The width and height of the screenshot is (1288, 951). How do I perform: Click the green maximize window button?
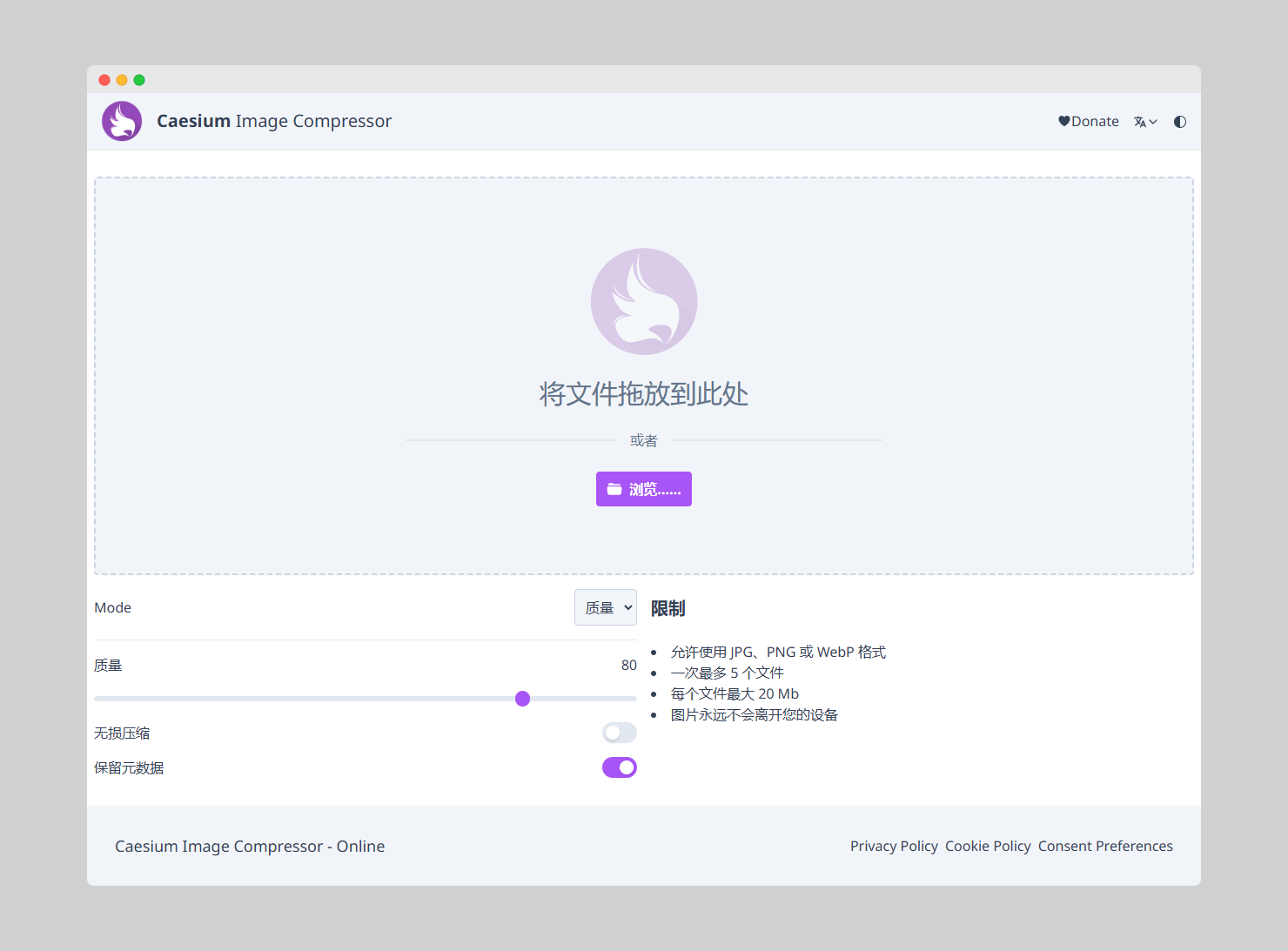(x=139, y=80)
